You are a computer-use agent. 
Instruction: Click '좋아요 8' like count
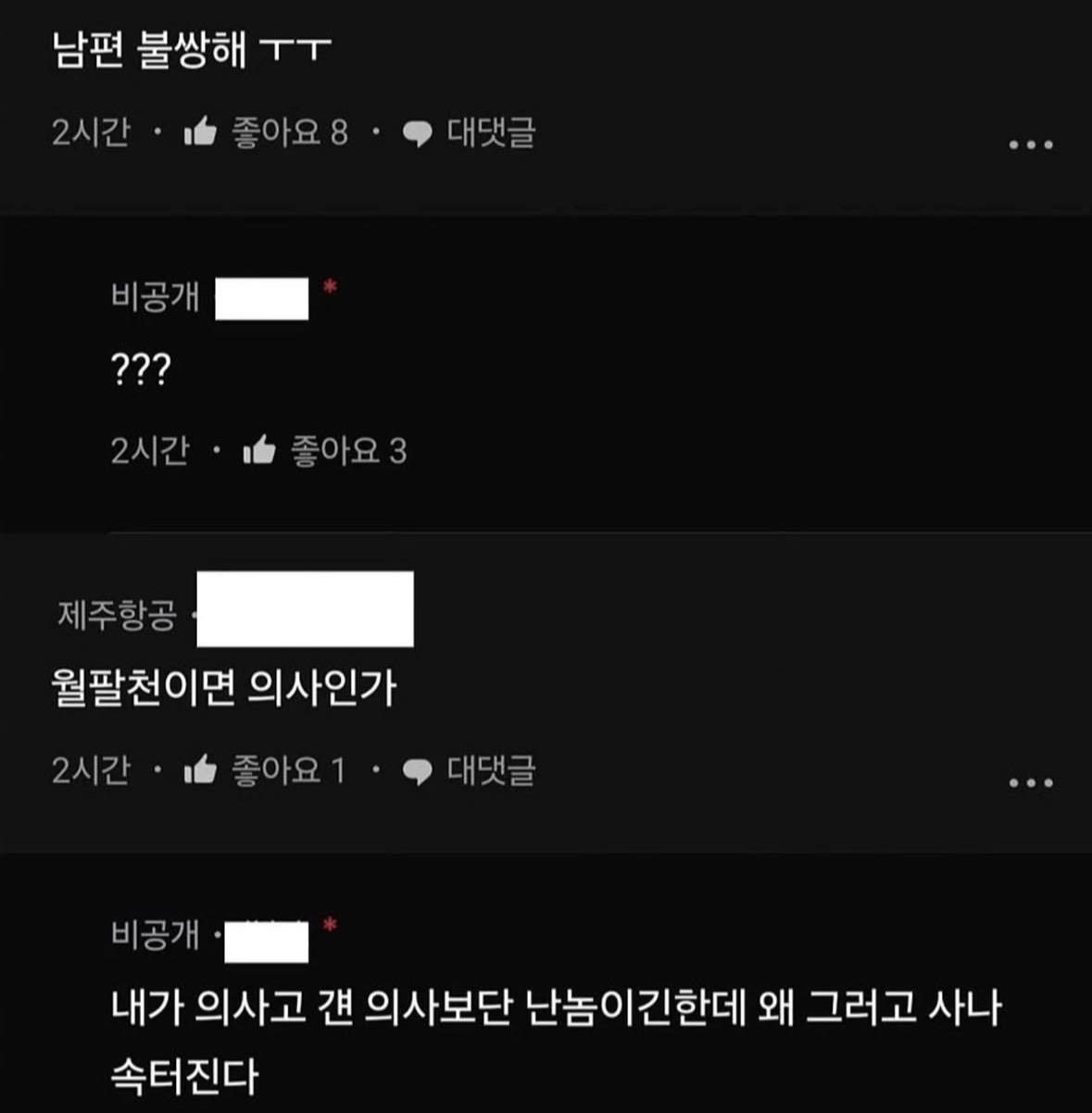pos(290,132)
